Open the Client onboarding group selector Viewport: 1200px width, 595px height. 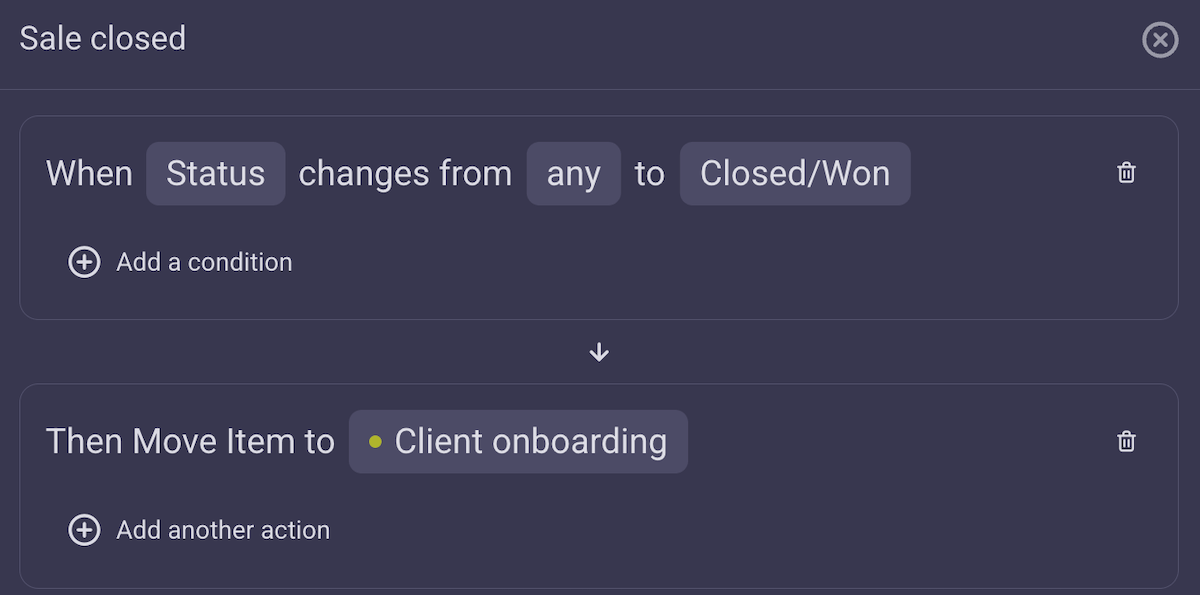(518, 441)
